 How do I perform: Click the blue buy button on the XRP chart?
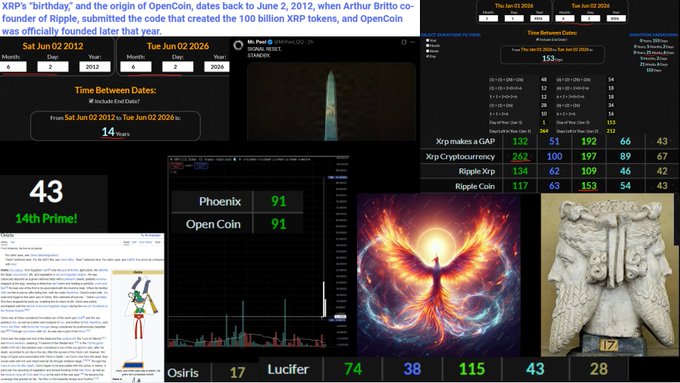[x=200, y=166]
